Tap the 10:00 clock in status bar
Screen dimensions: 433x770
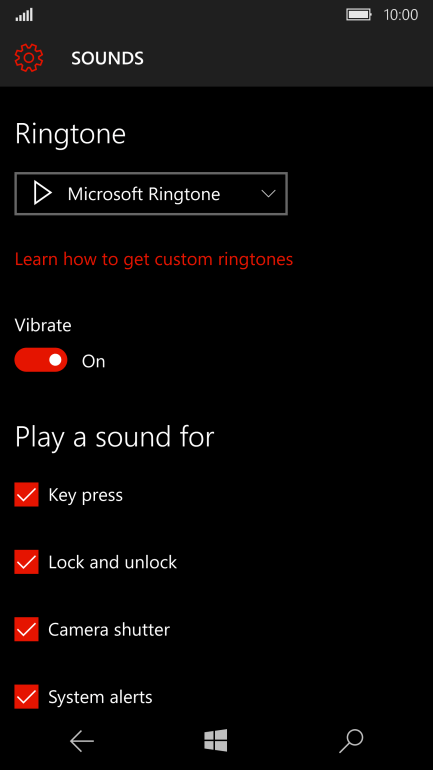401,15
